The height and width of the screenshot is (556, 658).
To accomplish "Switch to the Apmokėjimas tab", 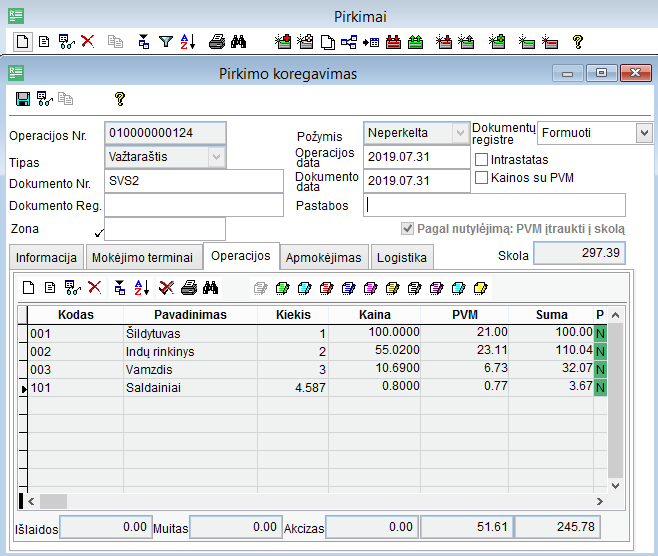I will pos(323,258).
